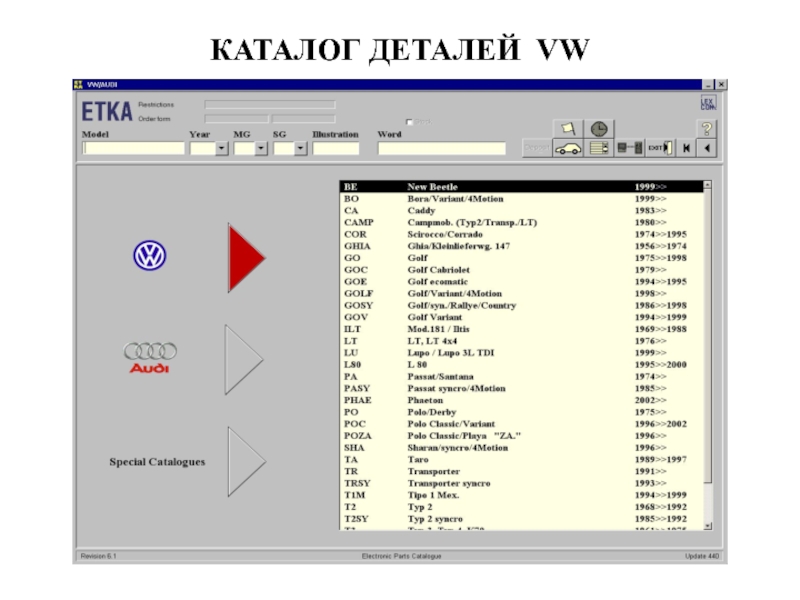
Task: Click the back arrow button
Action: pyautogui.click(x=707, y=148)
